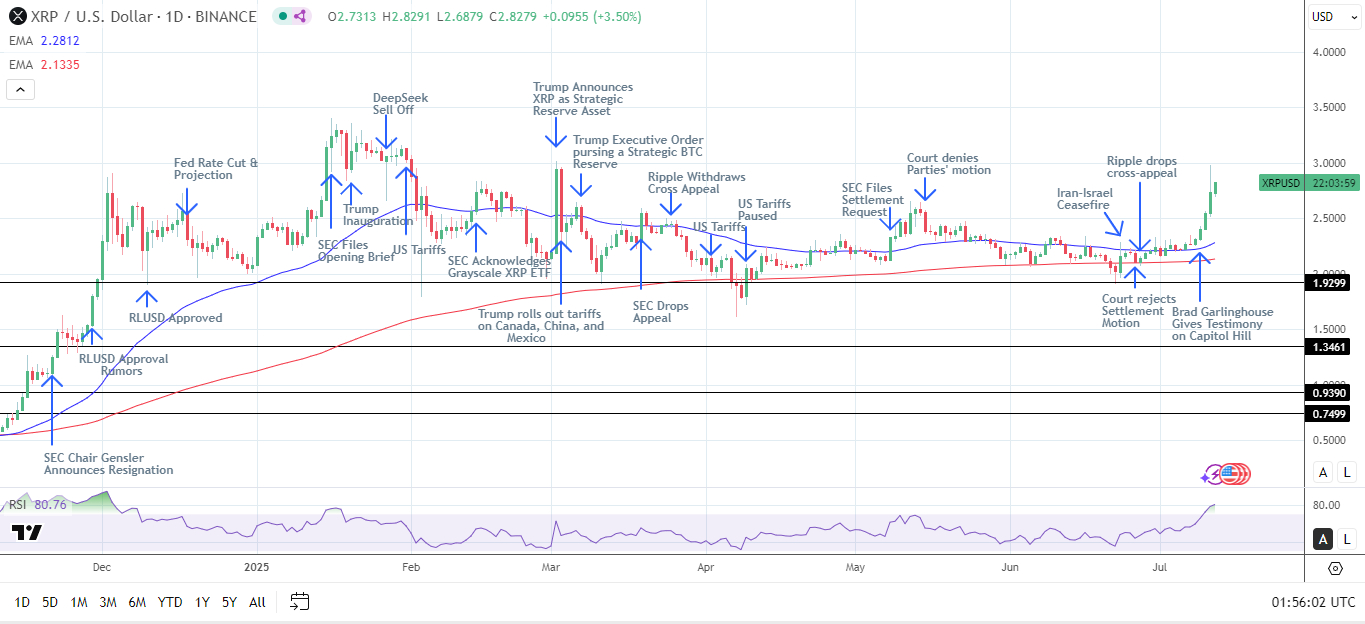This screenshot has width=1365, height=624.
Task: Open the USD currency dropdown
Action: pyautogui.click(x=1334, y=16)
